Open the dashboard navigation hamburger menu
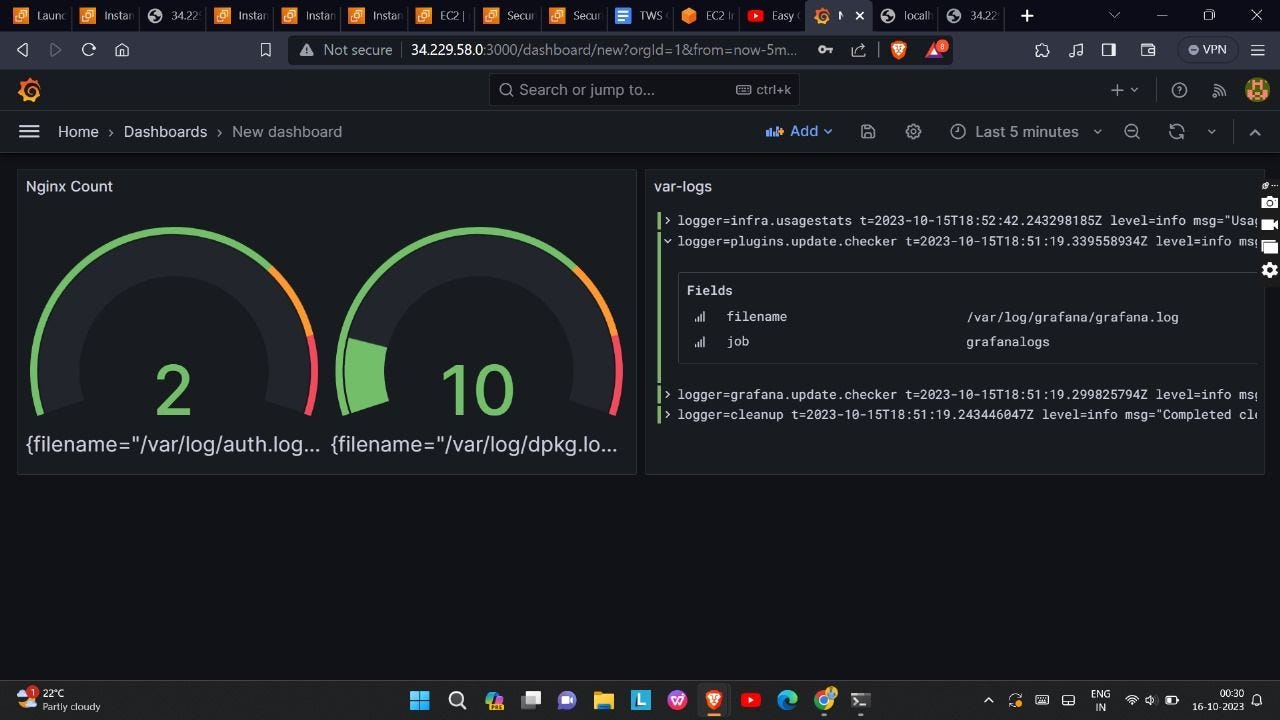The height and width of the screenshot is (720, 1280). click(x=29, y=131)
